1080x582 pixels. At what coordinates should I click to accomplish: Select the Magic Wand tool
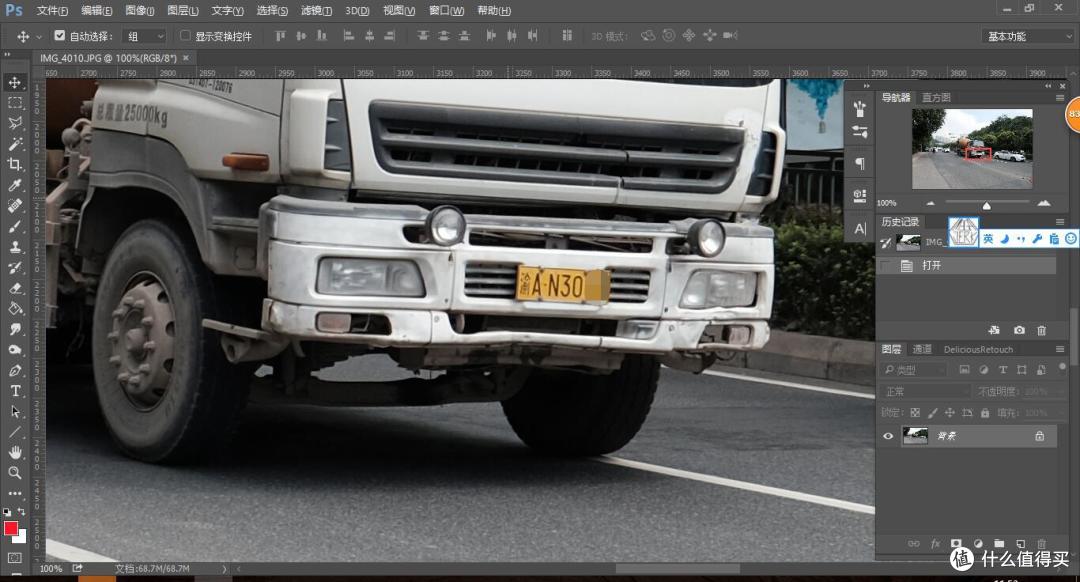coord(15,144)
